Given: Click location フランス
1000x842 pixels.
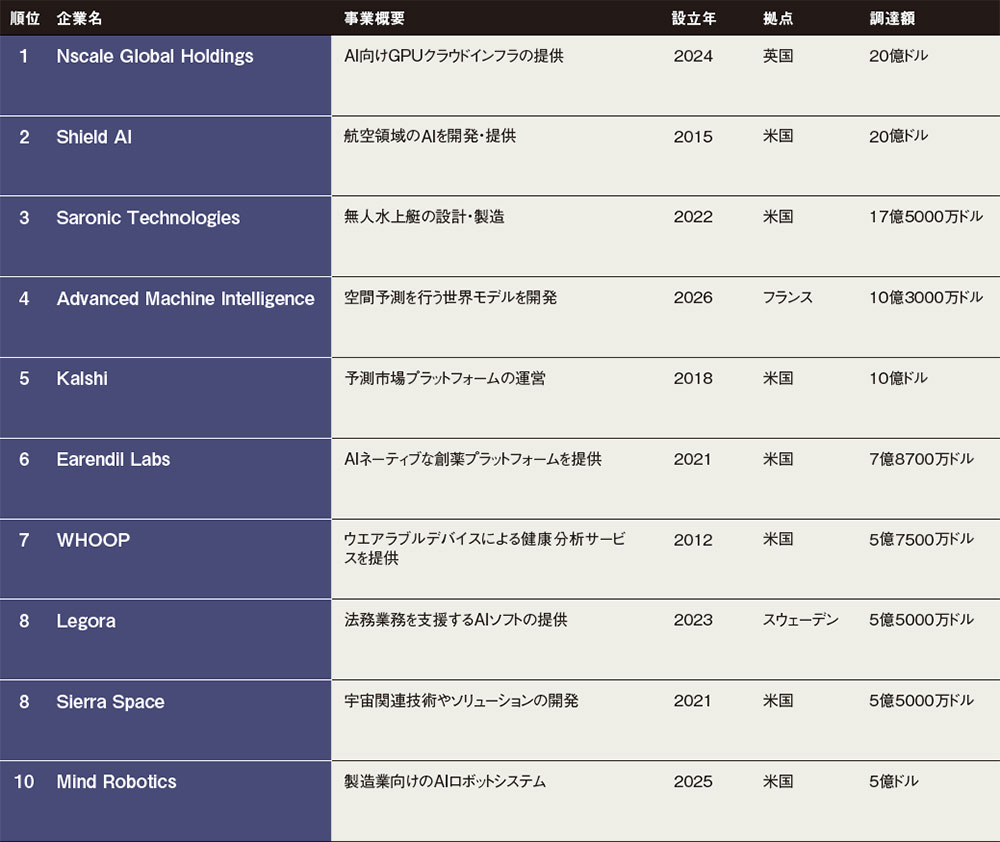Looking at the screenshot, I should [x=788, y=298].
